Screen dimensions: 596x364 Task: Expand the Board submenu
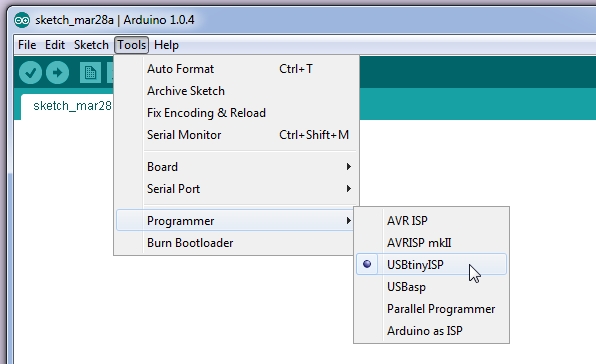236,167
